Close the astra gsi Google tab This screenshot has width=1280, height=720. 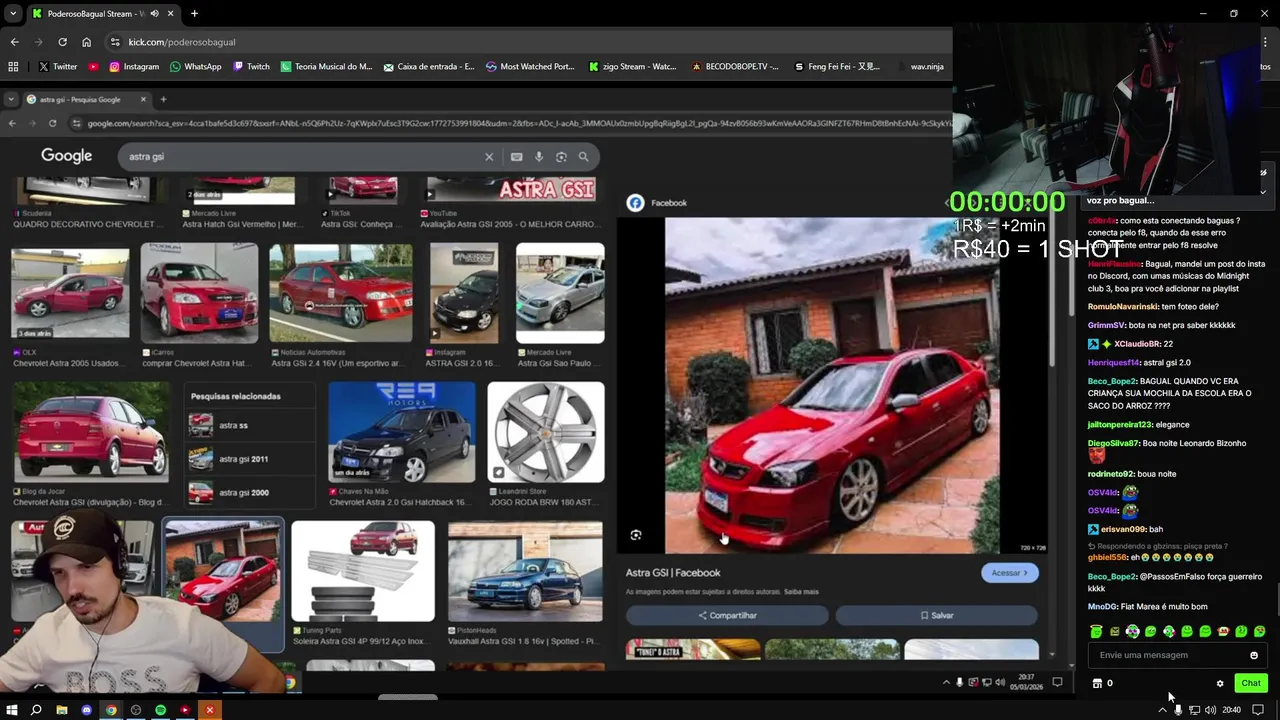point(143,99)
